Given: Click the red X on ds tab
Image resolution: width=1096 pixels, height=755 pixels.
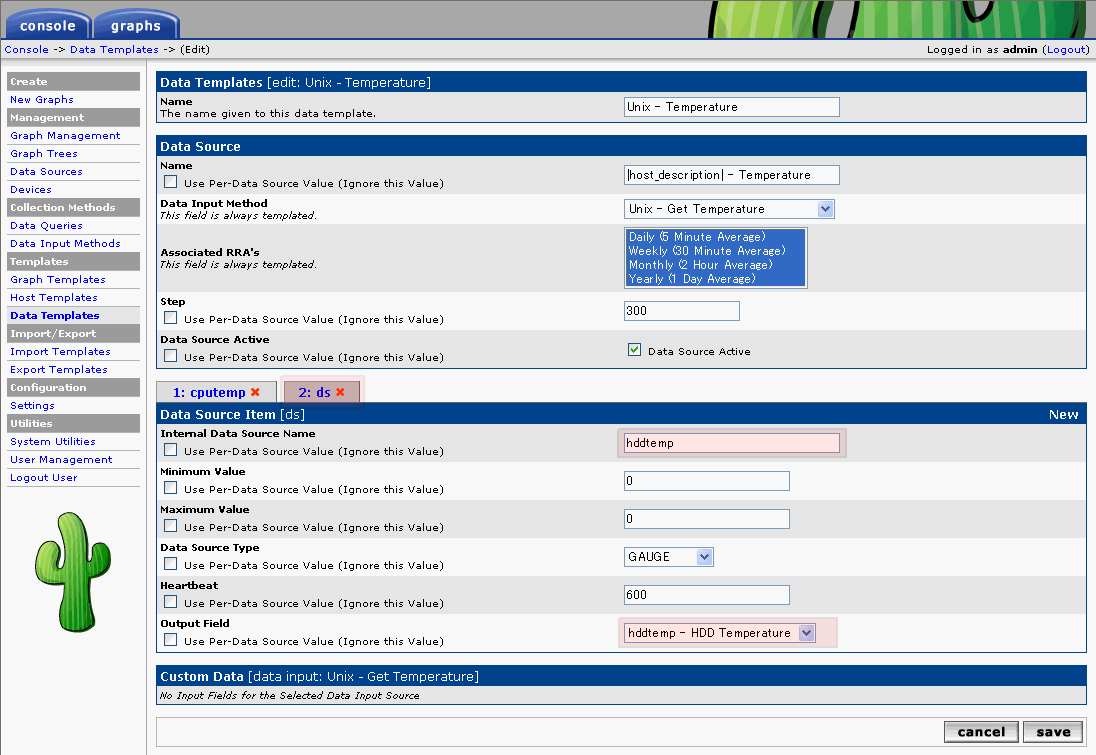Looking at the screenshot, I should (x=340, y=393).
